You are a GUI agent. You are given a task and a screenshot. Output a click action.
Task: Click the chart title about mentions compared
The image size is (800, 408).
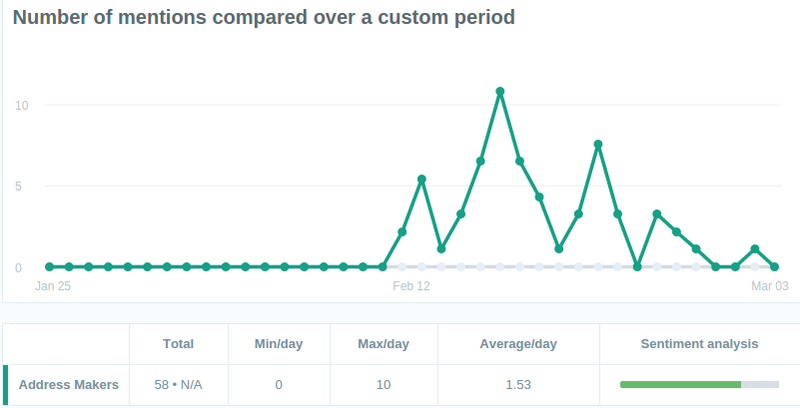pos(264,18)
